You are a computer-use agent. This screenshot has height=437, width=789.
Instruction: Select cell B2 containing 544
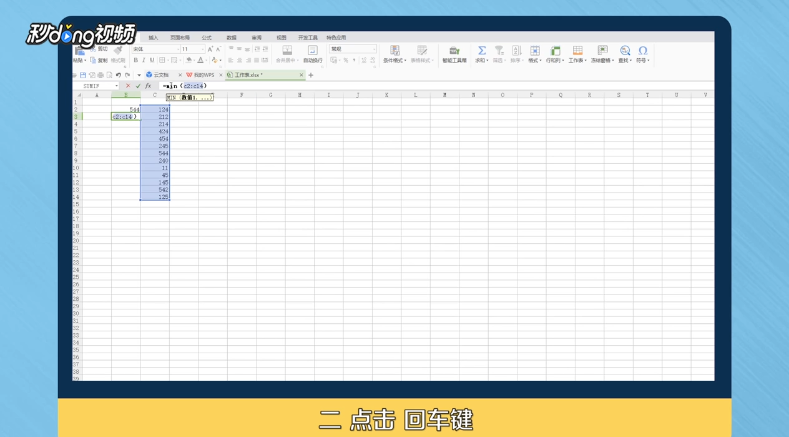click(126, 109)
